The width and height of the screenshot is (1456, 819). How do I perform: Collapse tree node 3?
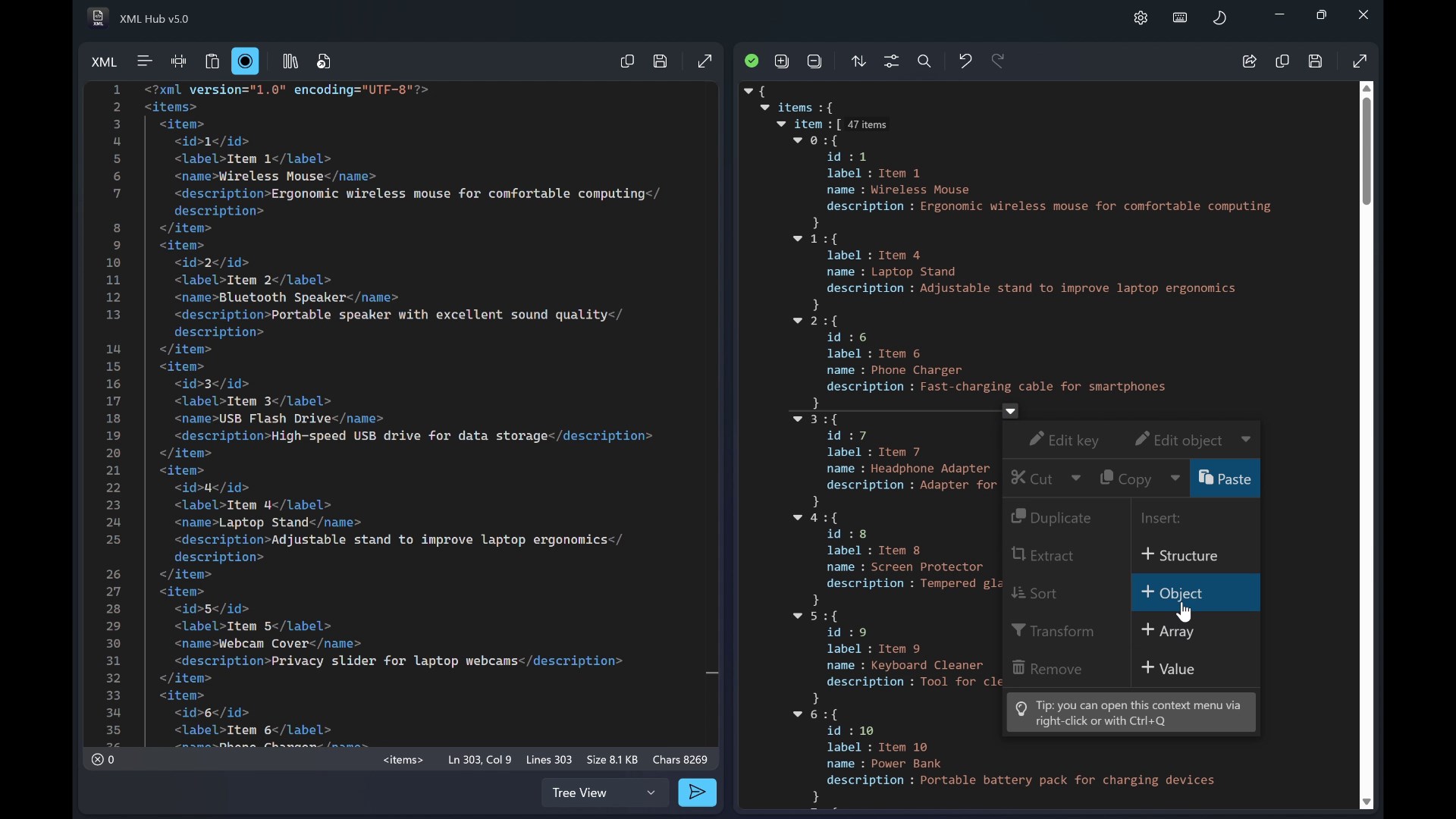pyautogui.click(x=799, y=420)
